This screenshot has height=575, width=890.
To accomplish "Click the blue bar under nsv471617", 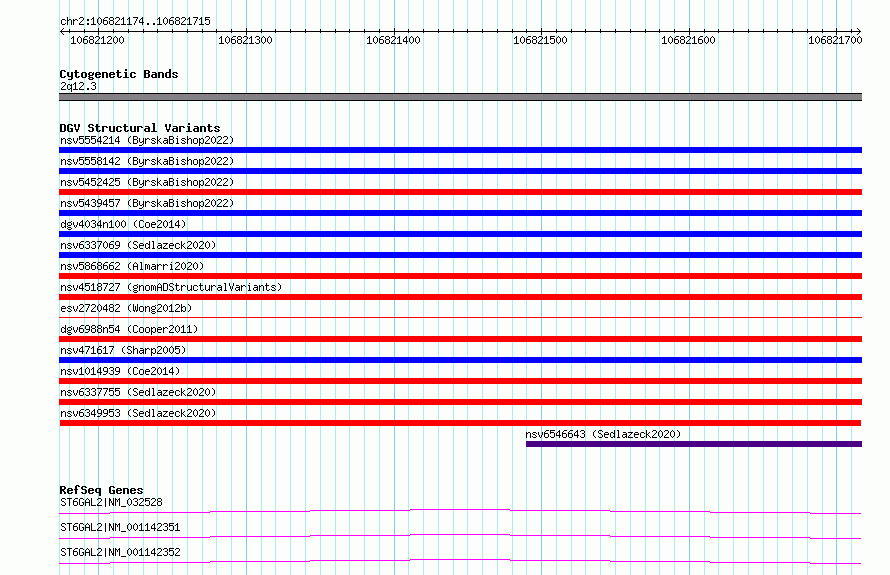I will pyautogui.click(x=460, y=360).
